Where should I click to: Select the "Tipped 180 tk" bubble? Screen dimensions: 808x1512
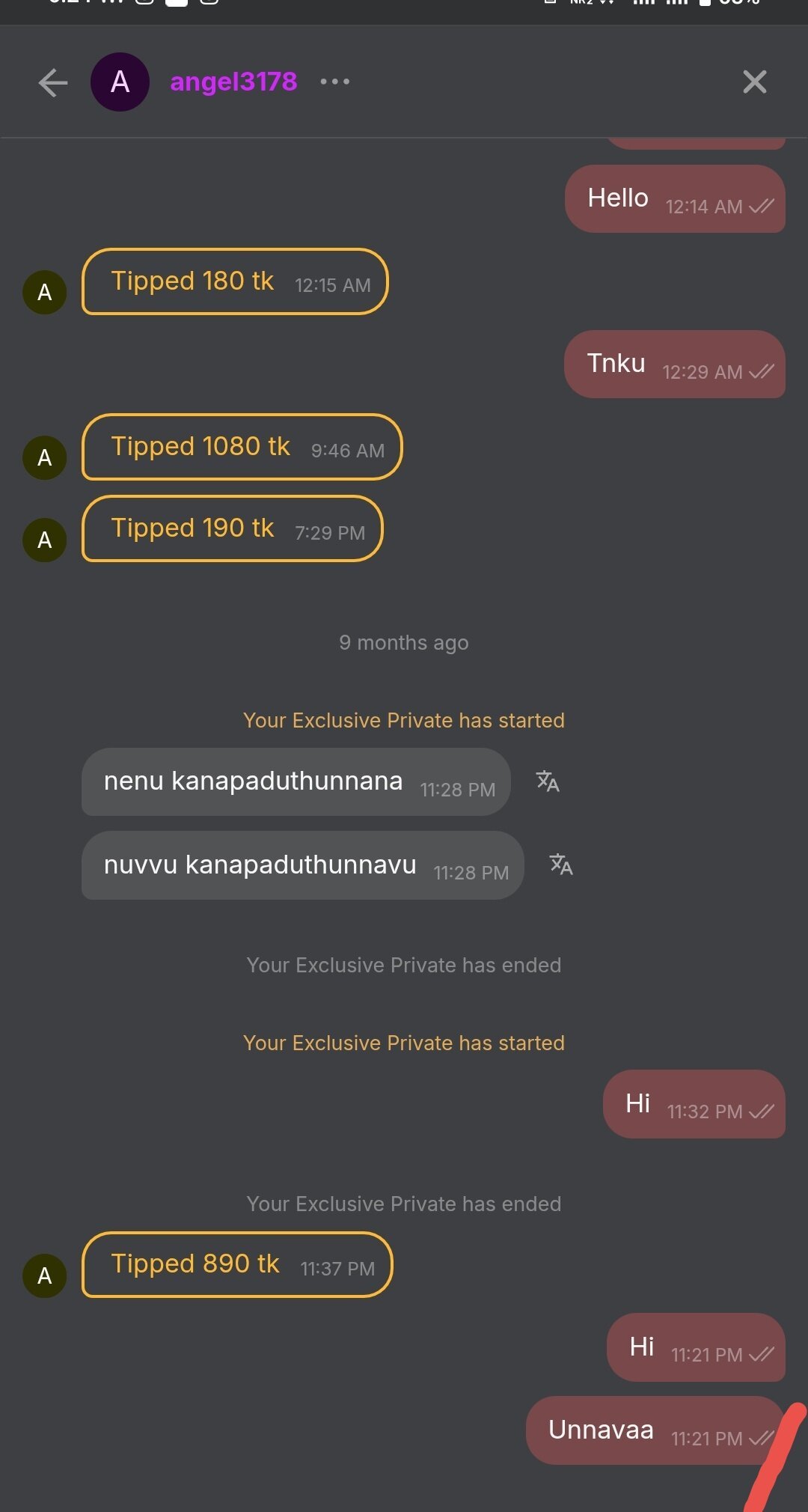pyautogui.click(x=234, y=282)
